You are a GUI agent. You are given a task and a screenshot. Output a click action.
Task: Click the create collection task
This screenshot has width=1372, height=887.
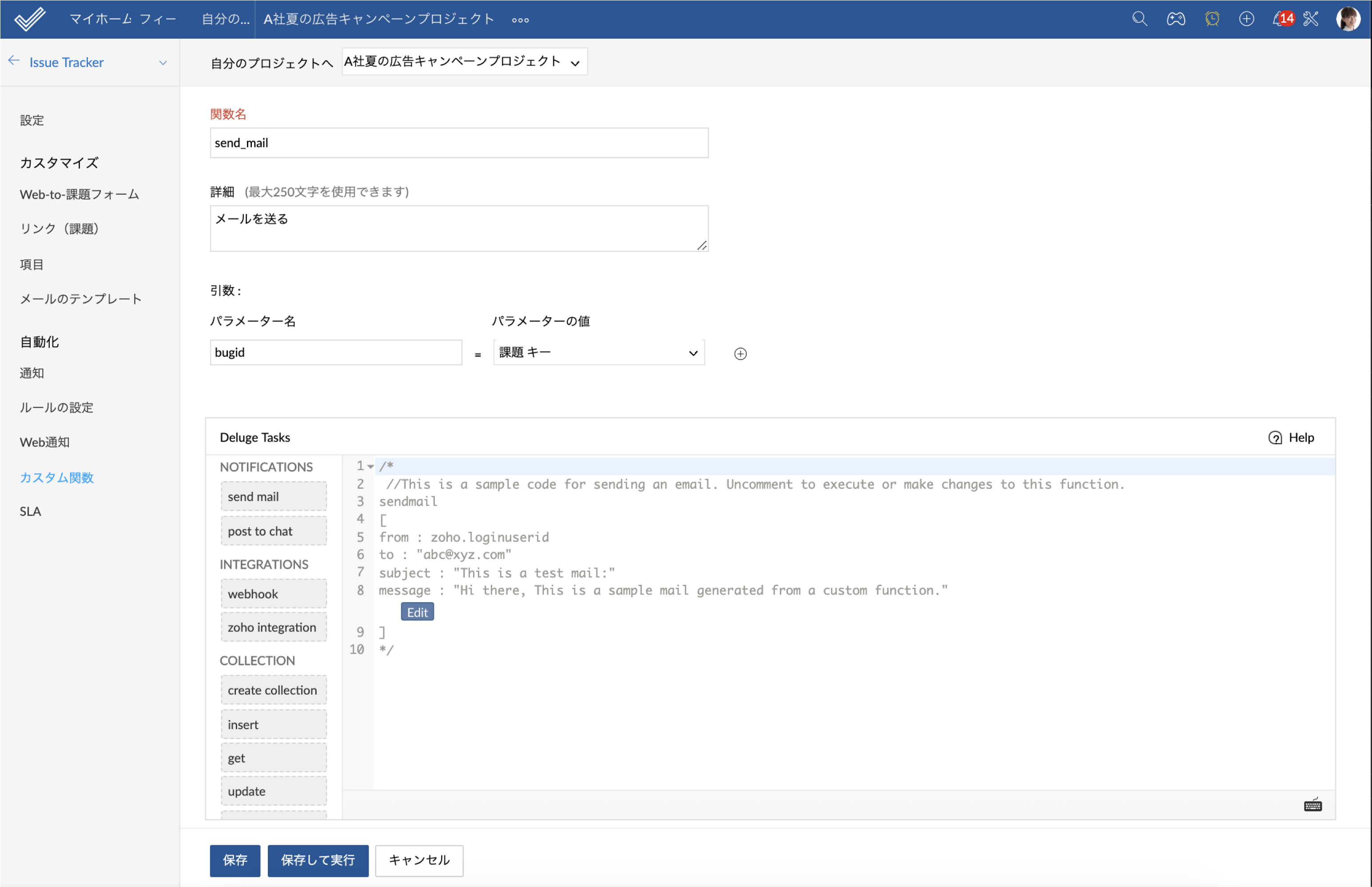[x=273, y=690]
